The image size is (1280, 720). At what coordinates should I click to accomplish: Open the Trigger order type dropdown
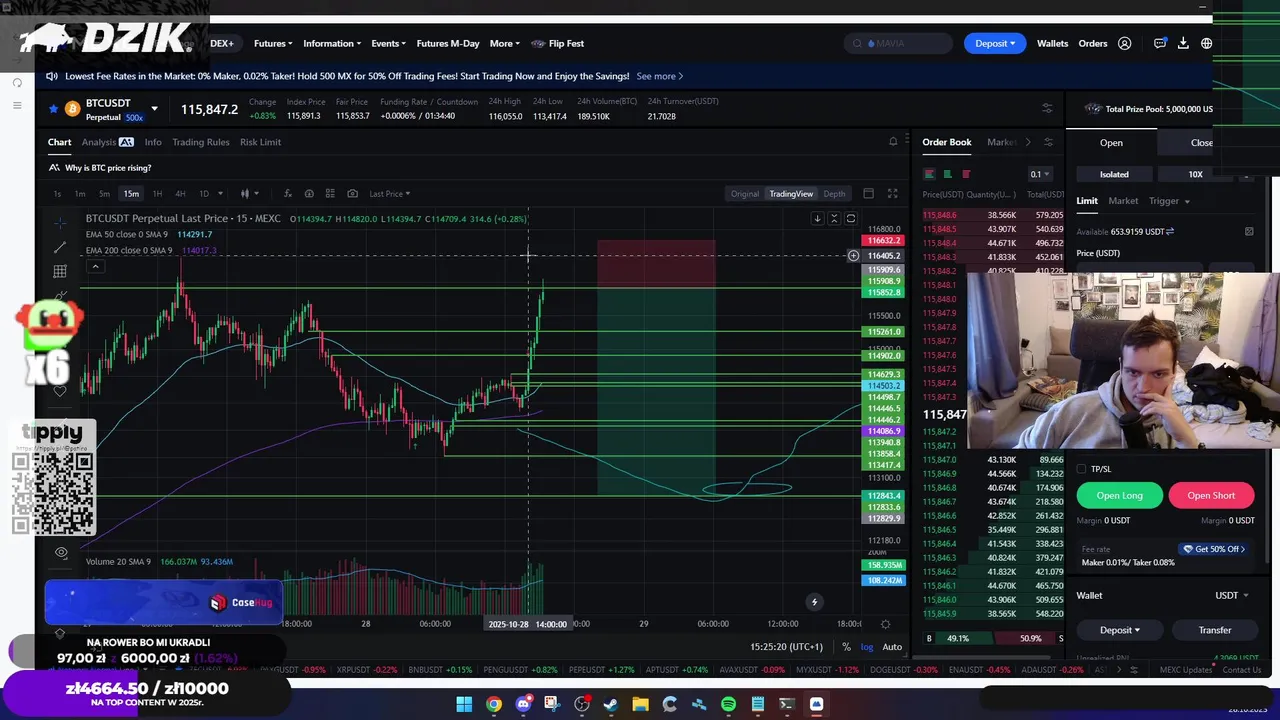pos(1168,201)
